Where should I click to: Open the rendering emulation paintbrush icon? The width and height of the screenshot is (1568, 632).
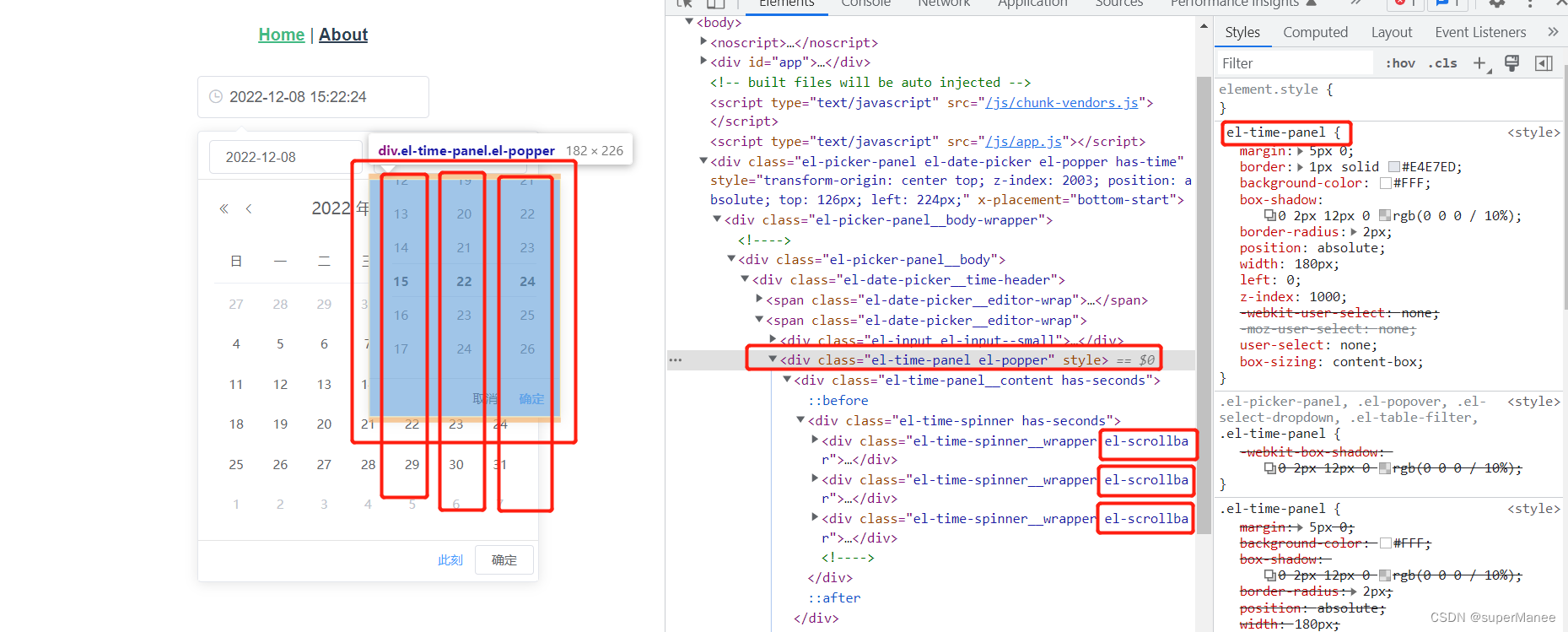tap(1512, 63)
